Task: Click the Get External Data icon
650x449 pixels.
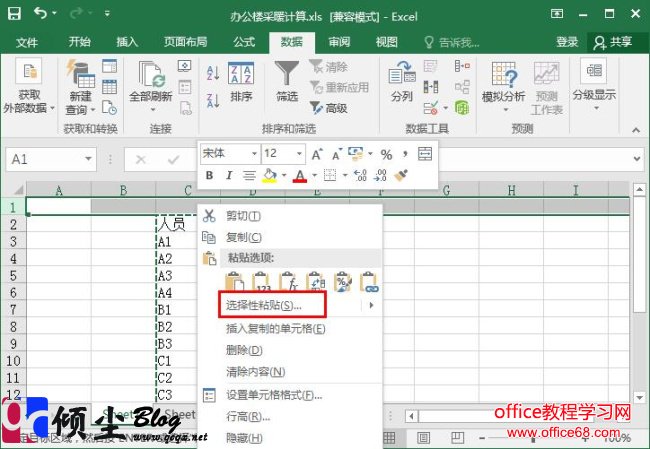Action: (29, 71)
